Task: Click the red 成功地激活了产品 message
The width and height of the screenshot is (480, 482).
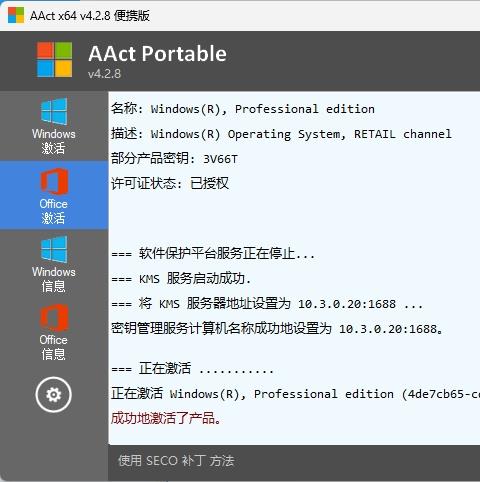Action: point(166,418)
